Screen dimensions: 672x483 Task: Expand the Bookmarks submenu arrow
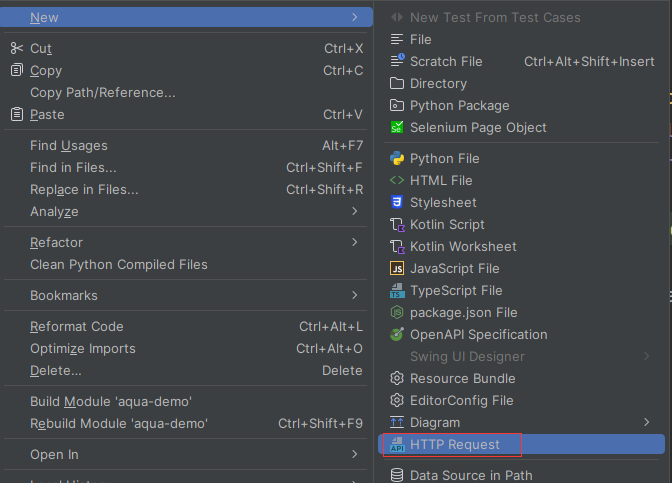coord(354,295)
